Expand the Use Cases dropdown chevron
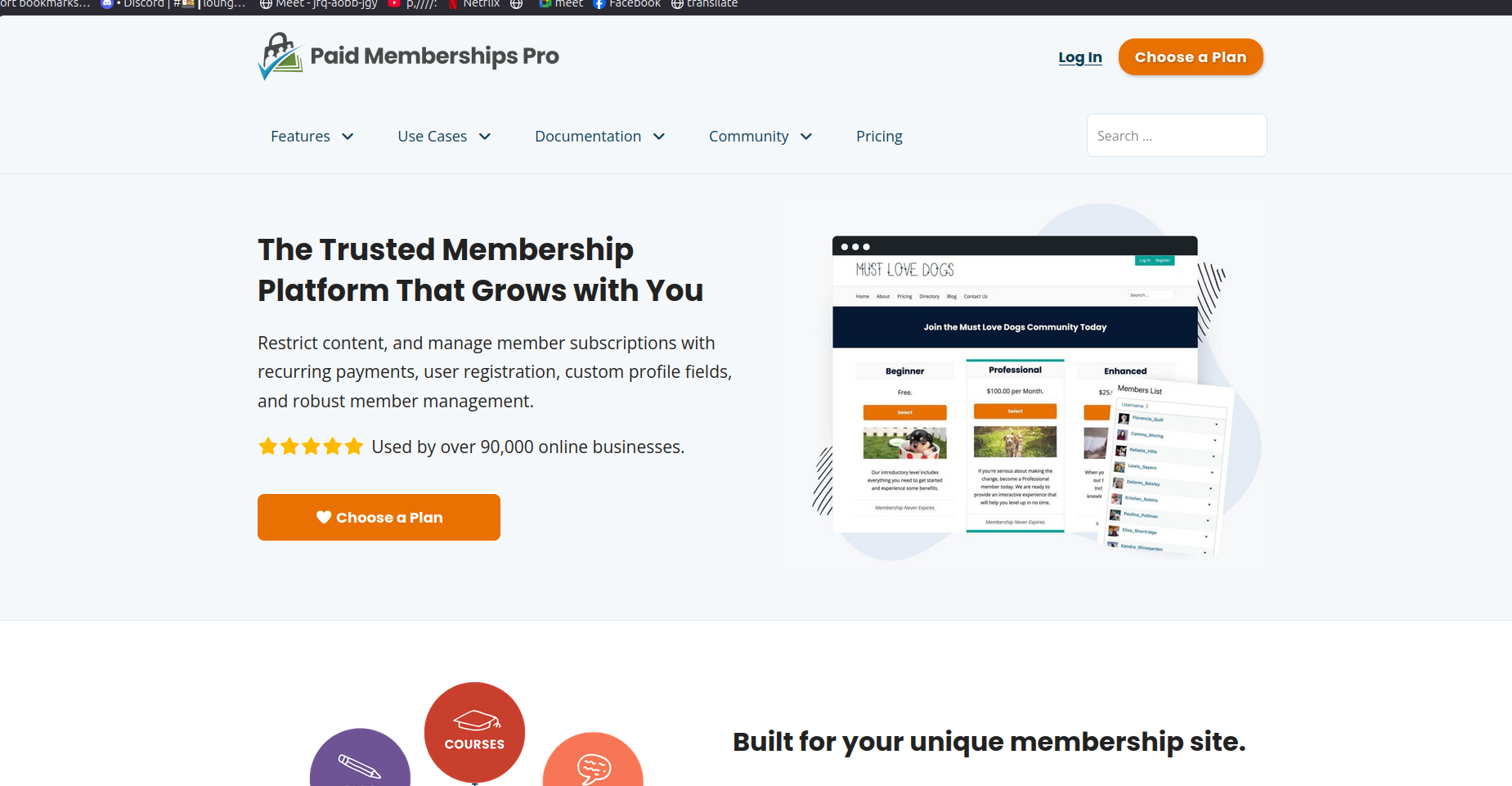This screenshot has width=1512, height=786. point(485,137)
